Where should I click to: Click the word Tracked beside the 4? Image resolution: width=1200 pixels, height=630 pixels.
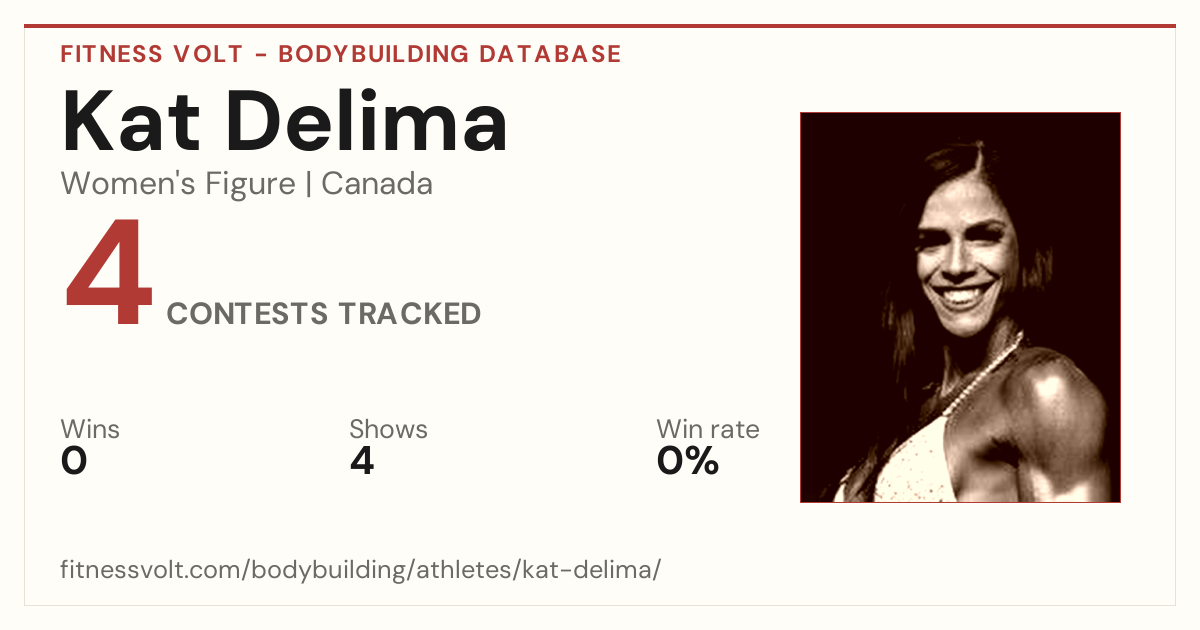coord(409,314)
